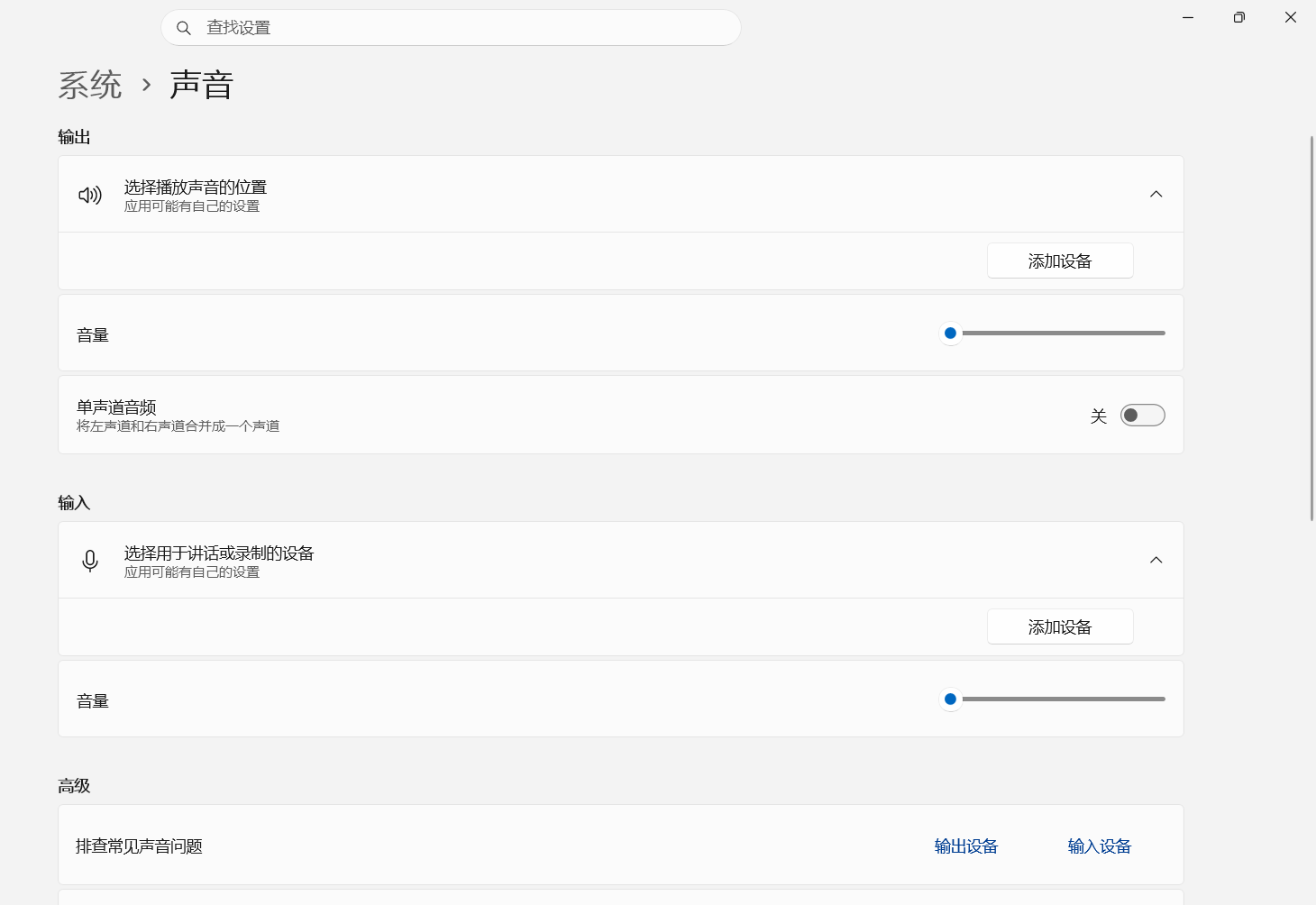Click the 排查常见声音问题 row label
The image size is (1316, 905).
pyautogui.click(x=140, y=846)
